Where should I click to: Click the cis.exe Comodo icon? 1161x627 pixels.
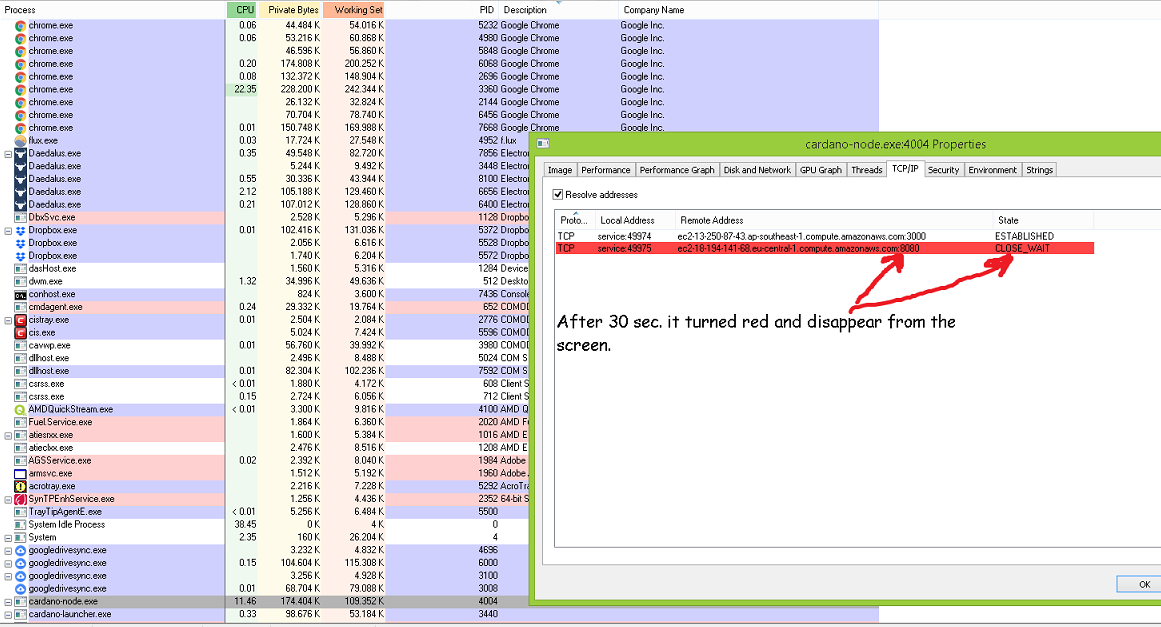[x=21, y=333]
